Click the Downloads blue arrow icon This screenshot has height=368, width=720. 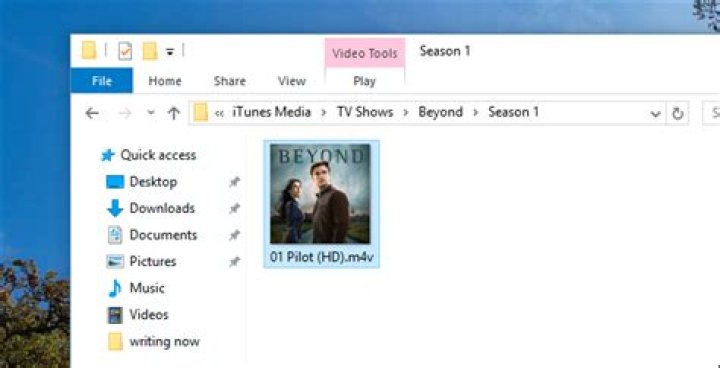pyautogui.click(x=115, y=208)
